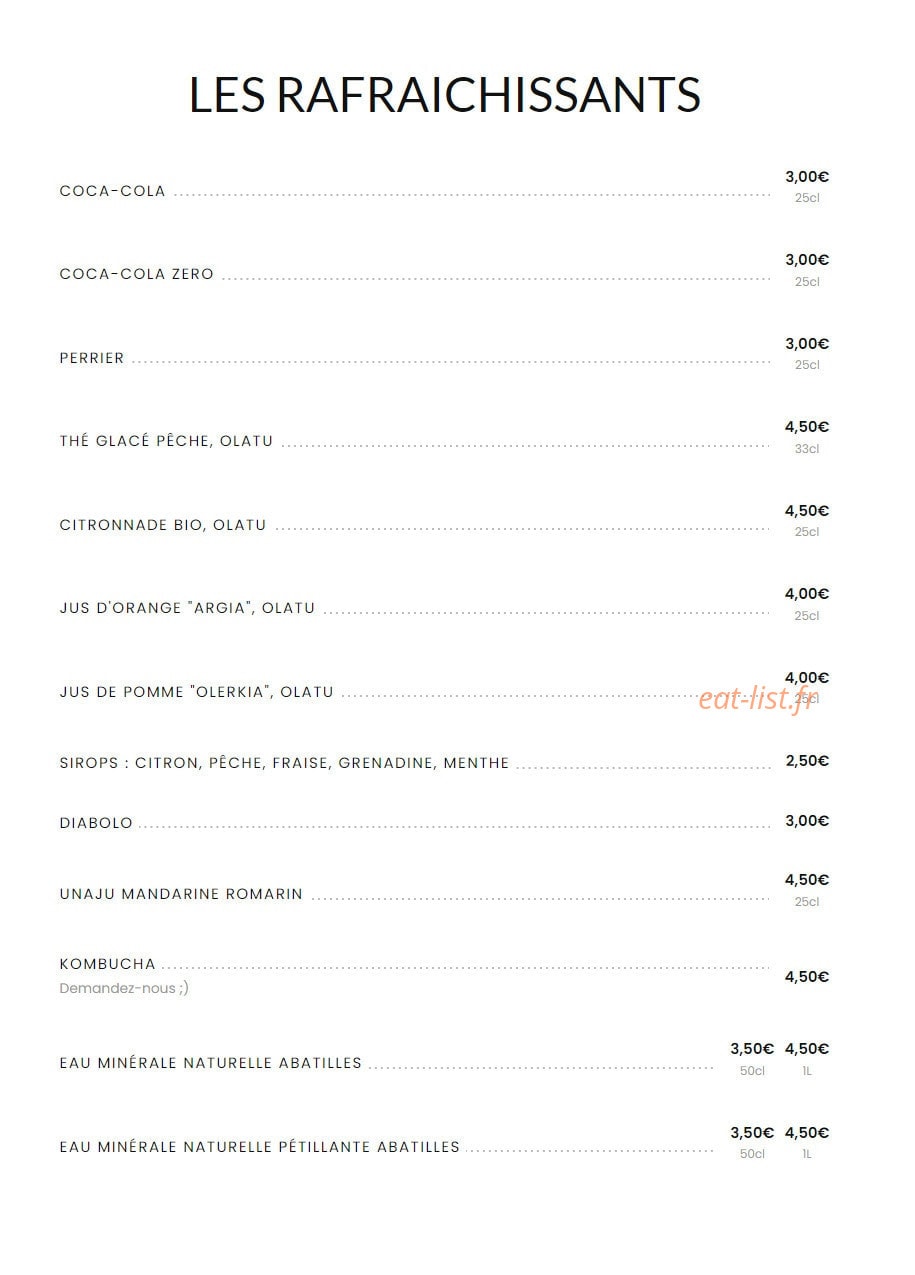The image size is (915, 1275).
Task: Select the Coca-Cola Zero item
Action: pyautogui.click(x=137, y=274)
